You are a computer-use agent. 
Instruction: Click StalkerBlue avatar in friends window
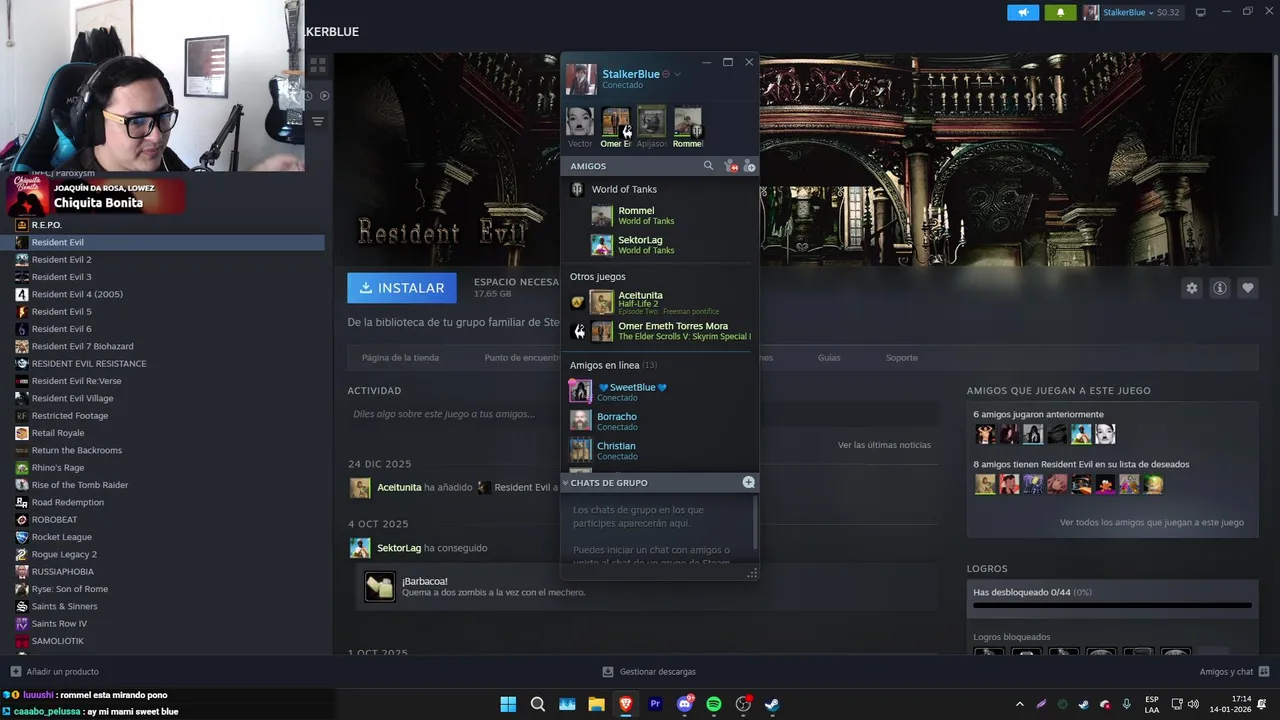581,79
